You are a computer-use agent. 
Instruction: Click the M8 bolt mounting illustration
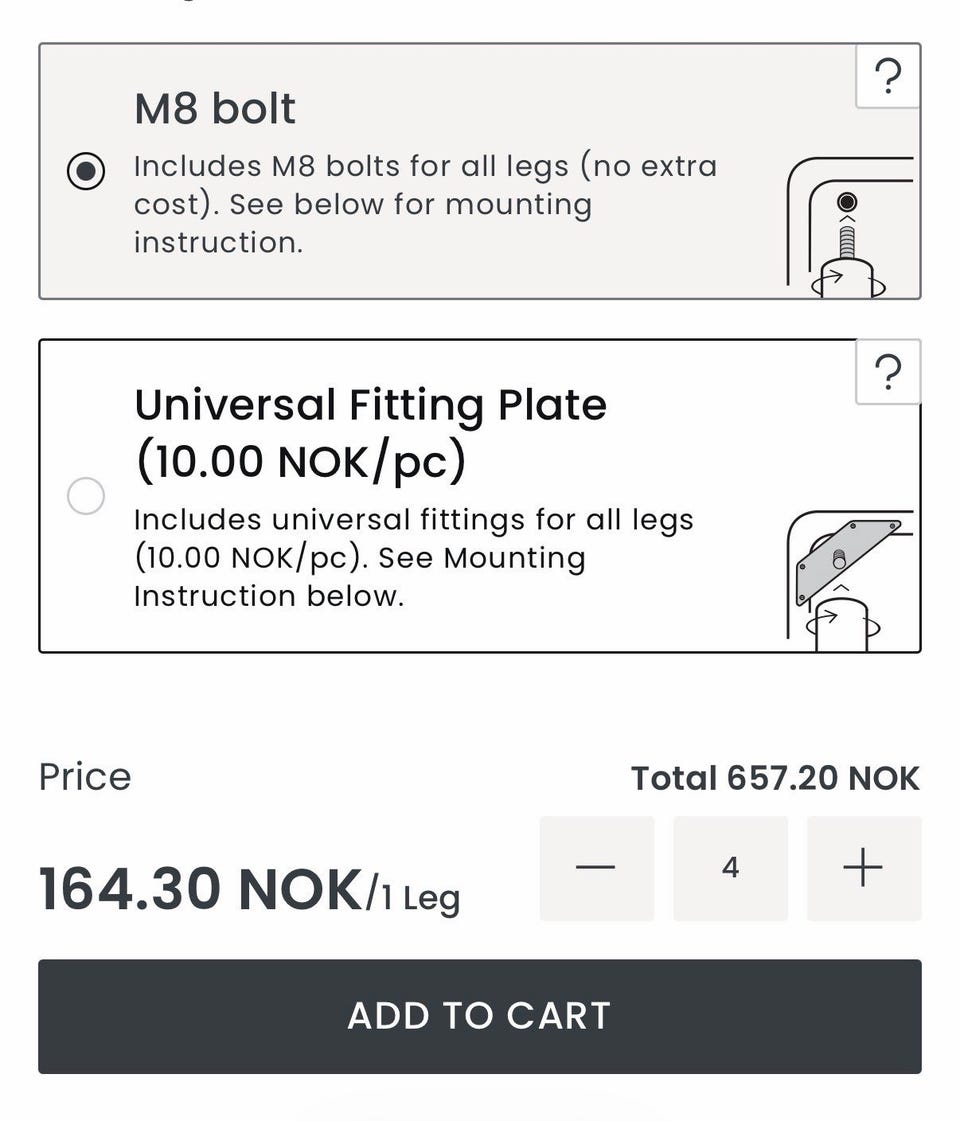(849, 226)
